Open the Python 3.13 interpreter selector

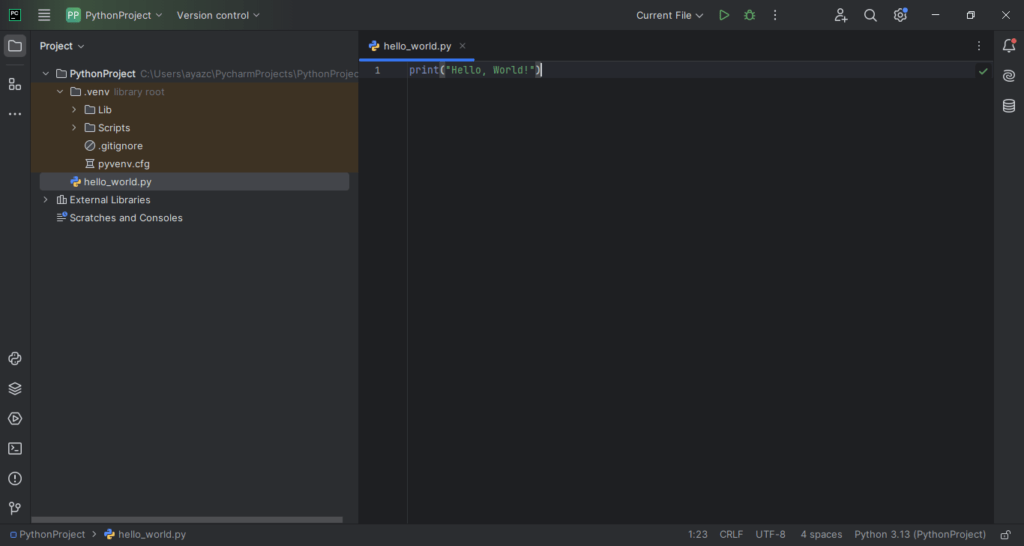coord(920,534)
